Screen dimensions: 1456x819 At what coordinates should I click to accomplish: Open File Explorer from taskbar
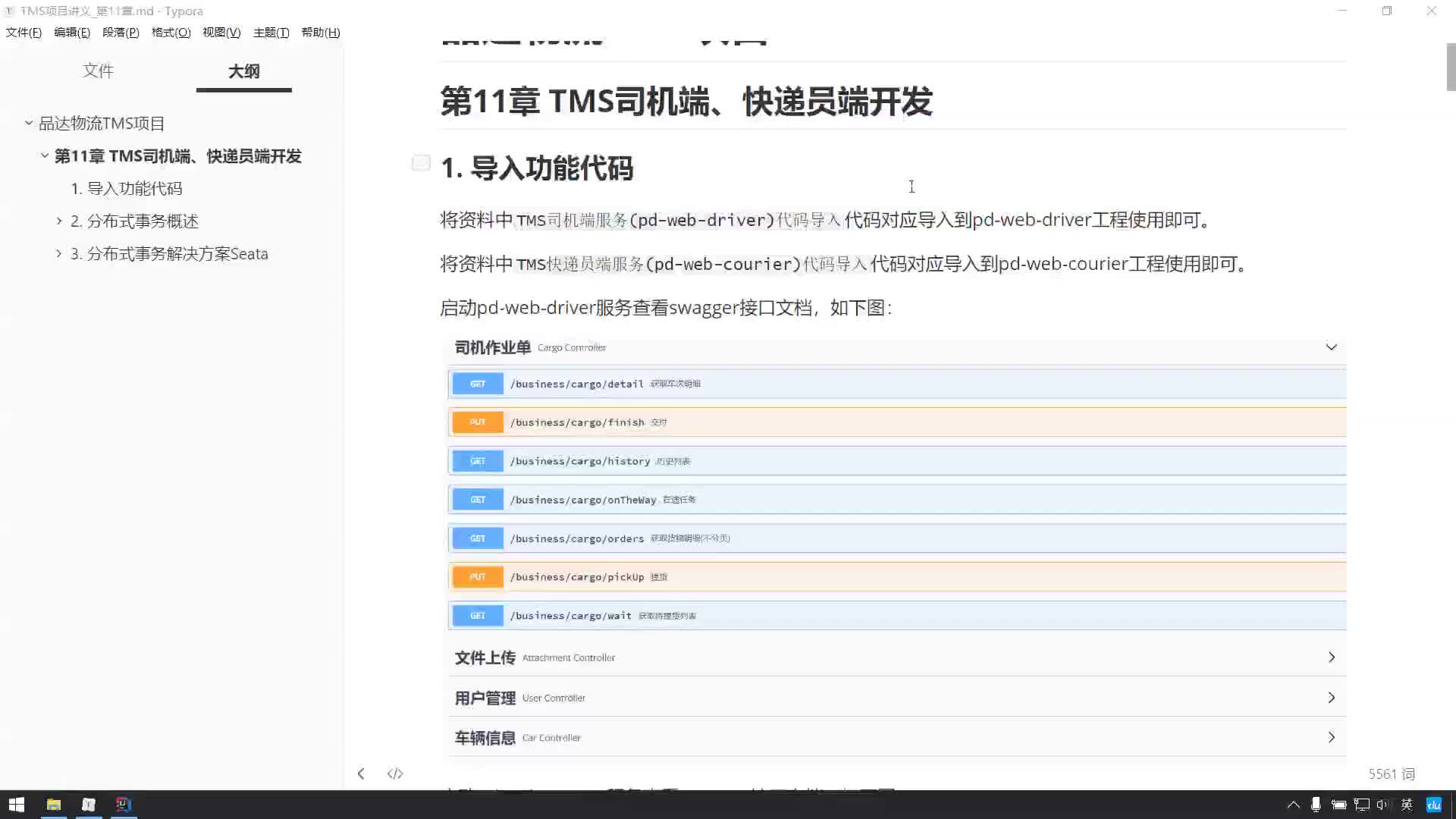53,805
